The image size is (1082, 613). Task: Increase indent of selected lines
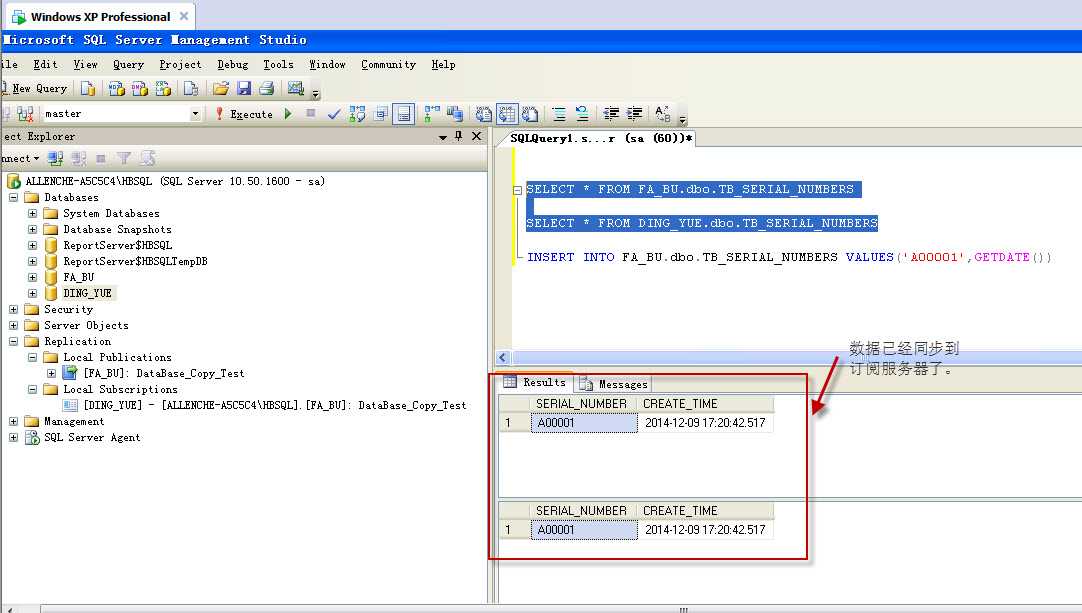click(634, 114)
